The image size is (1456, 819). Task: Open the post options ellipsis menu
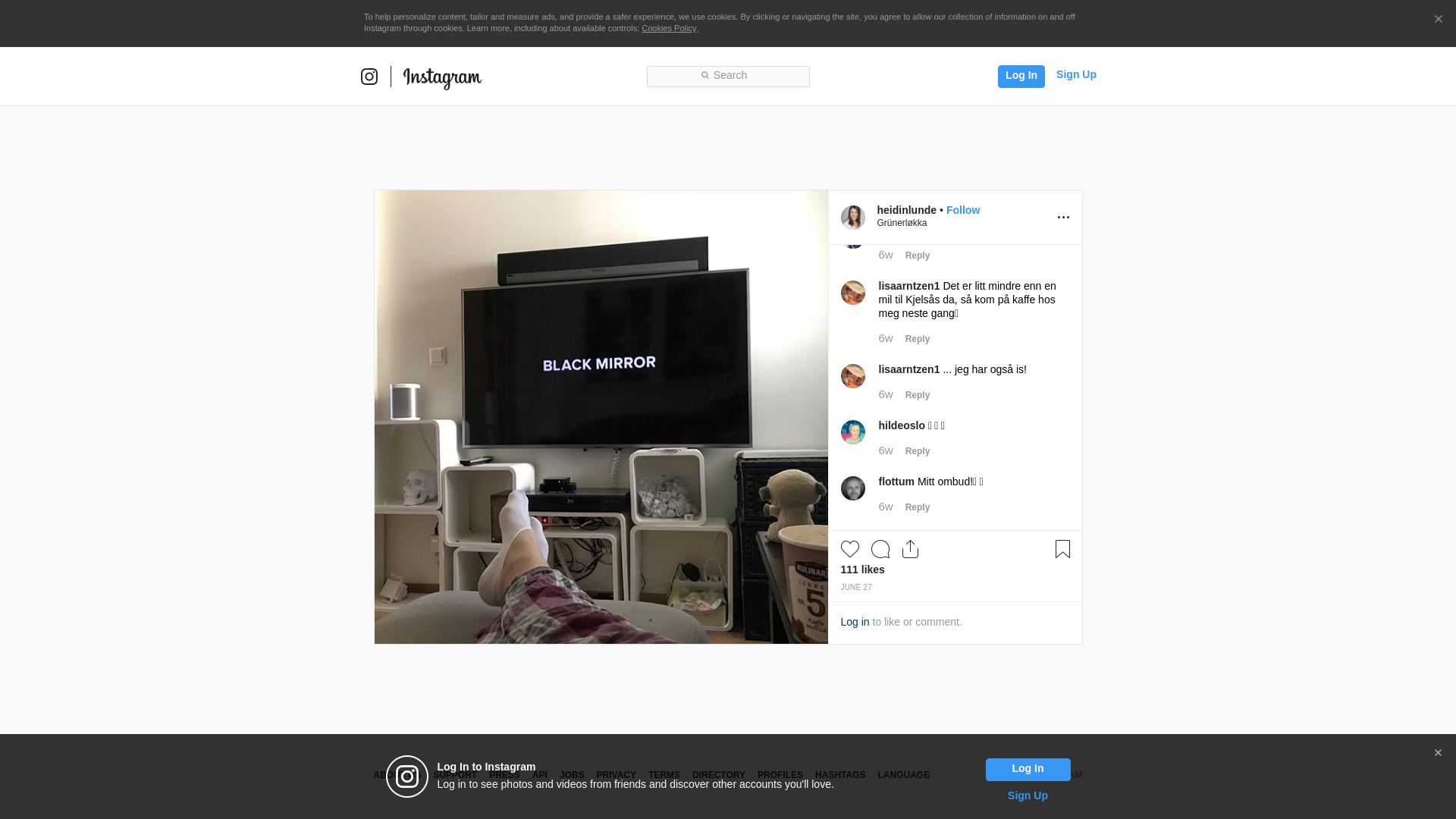pyautogui.click(x=1063, y=218)
